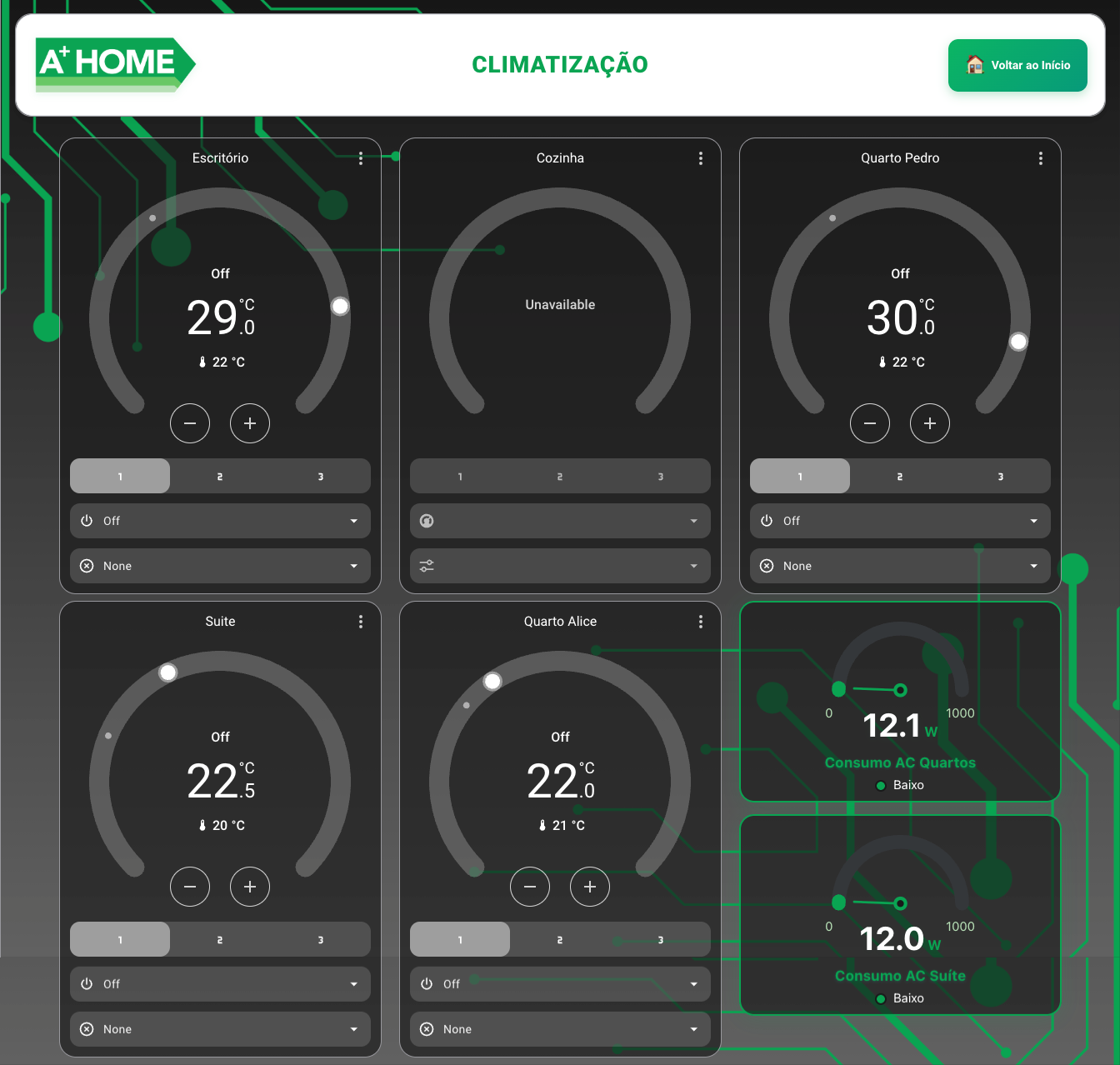
Task: Open the Suite Off mode dropdown
Action: pos(220,984)
